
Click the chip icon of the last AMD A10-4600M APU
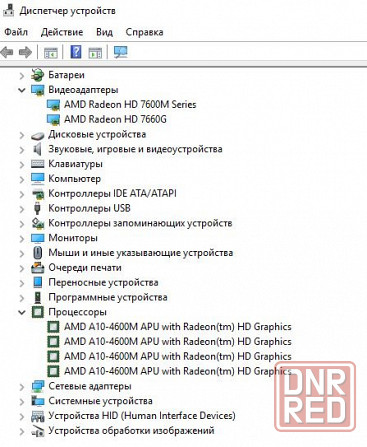point(53,371)
